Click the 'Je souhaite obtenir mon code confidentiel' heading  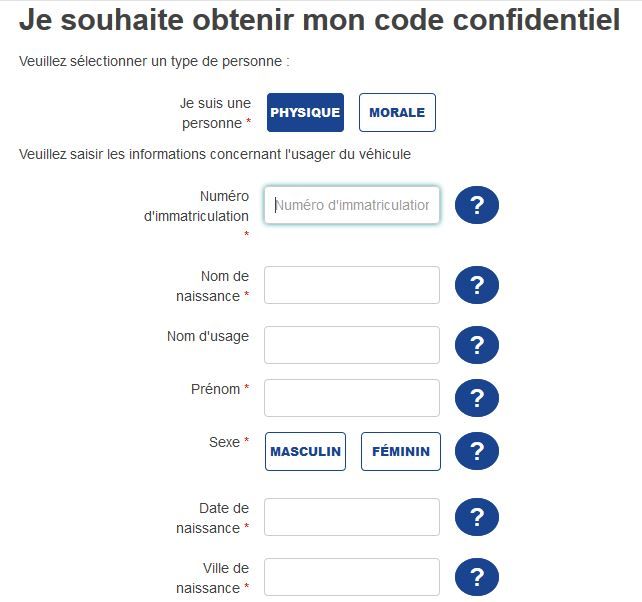coord(320,21)
